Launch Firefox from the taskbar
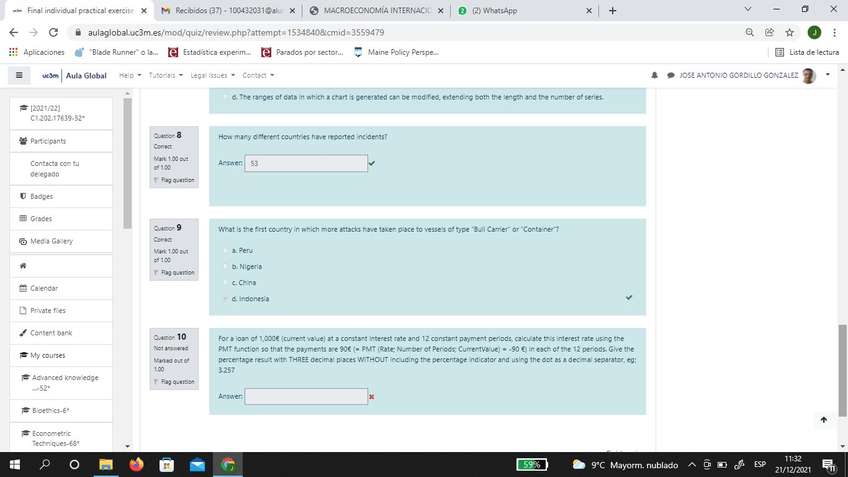Image resolution: width=848 pixels, height=477 pixels. coord(136,465)
